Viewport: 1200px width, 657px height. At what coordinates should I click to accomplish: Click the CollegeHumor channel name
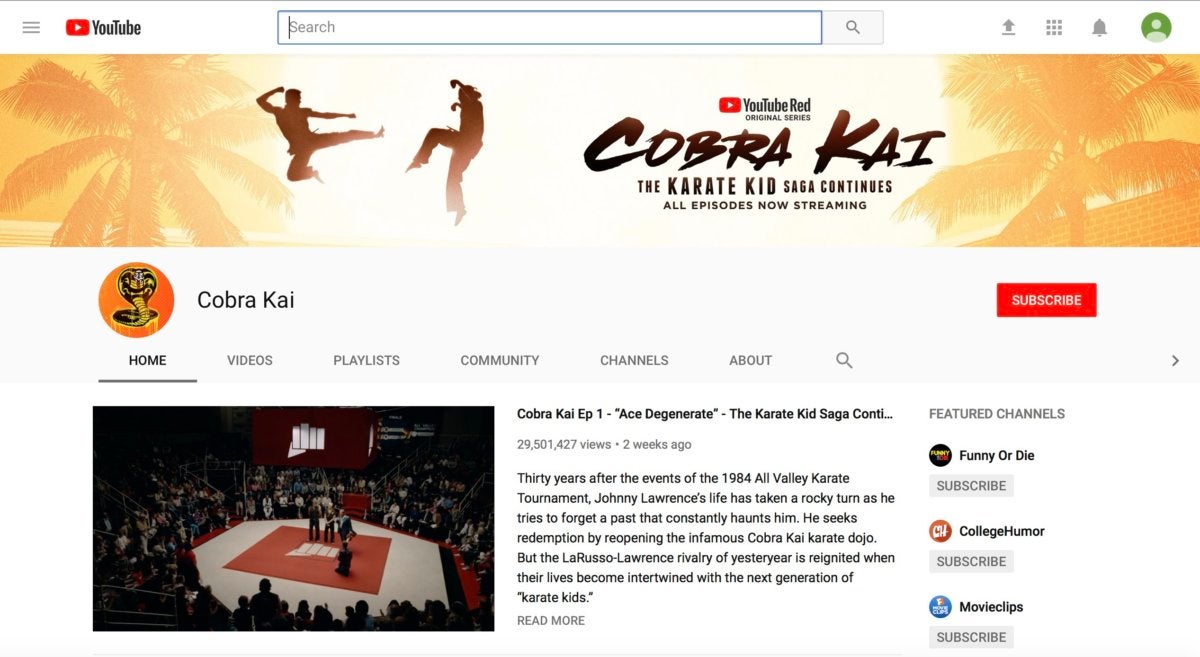[1002, 531]
